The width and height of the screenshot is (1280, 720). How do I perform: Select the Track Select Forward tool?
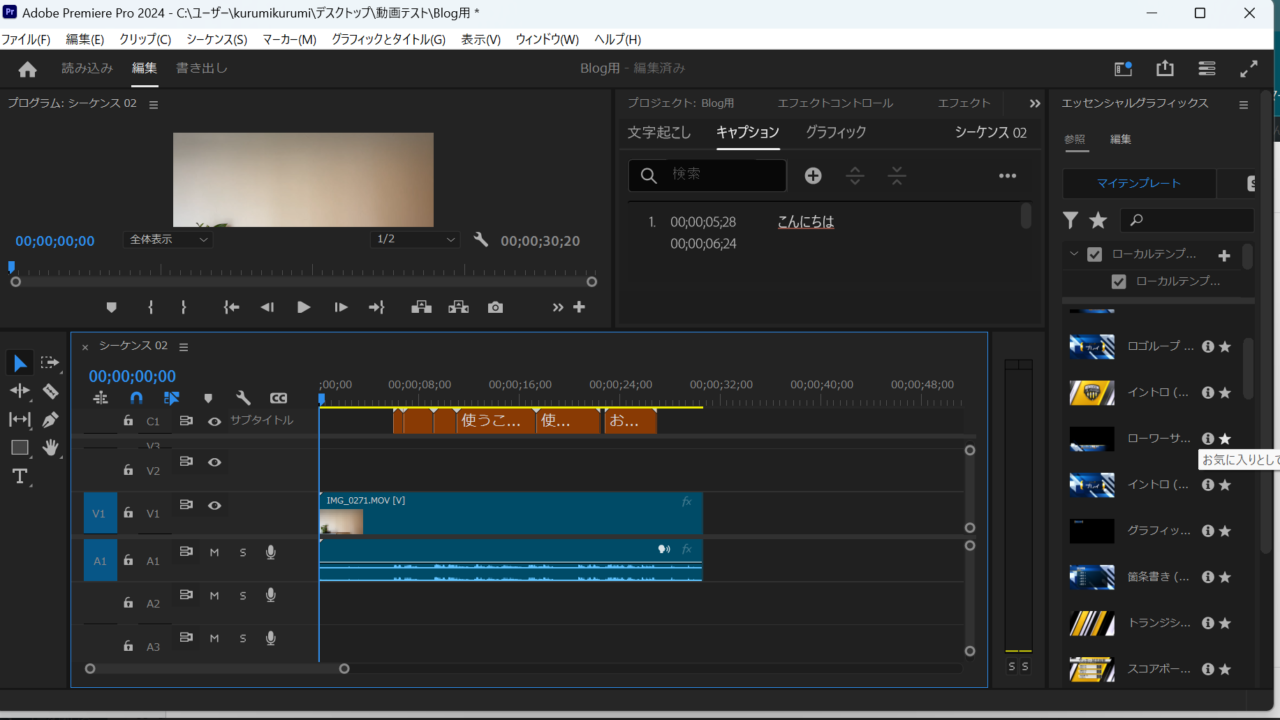pos(50,362)
